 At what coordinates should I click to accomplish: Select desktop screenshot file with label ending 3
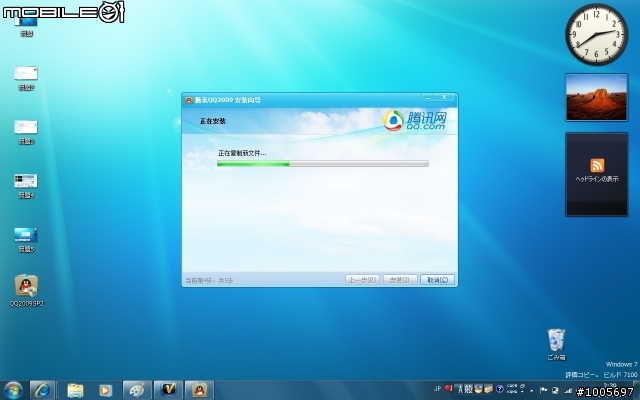[26, 132]
